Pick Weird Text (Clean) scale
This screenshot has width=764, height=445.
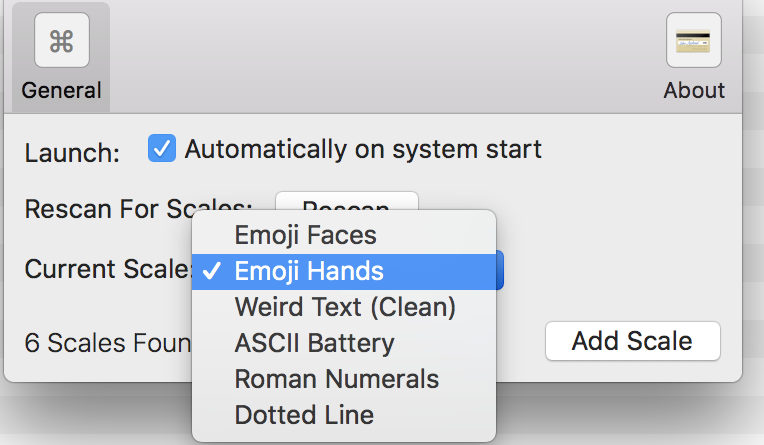click(x=344, y=308)
